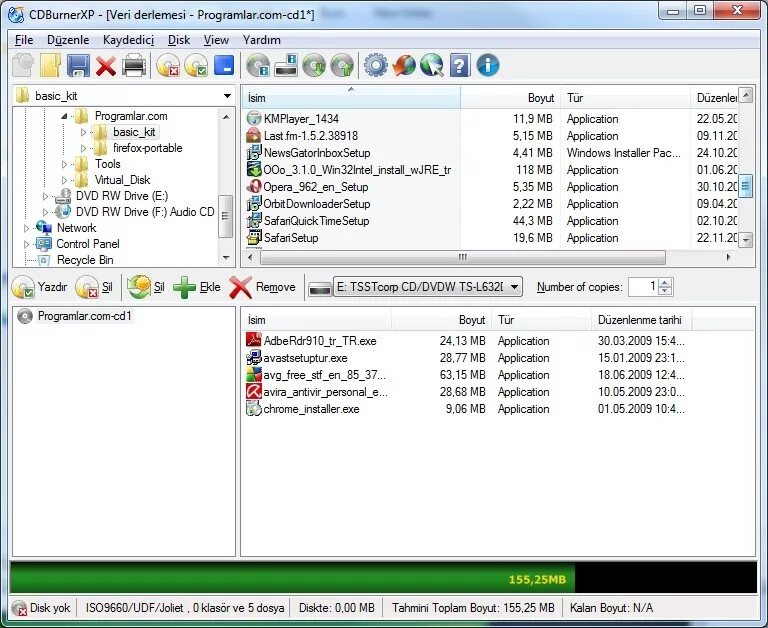This screenshot has height=628, width=768.
Task: Click the red X delete toolbar icon
Action: [106, 66]
